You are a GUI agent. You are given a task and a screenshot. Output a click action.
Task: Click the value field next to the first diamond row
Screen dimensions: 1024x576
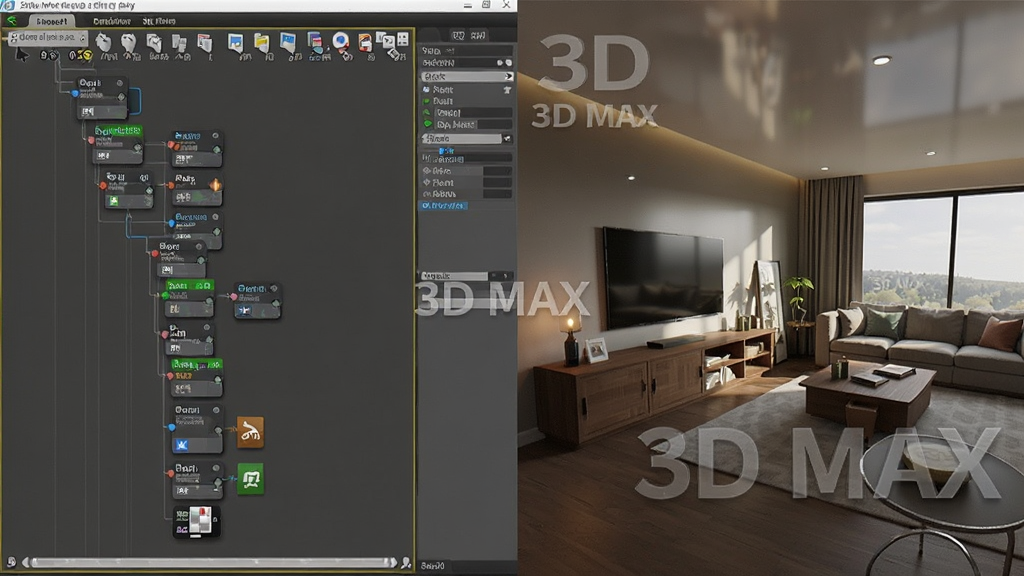click(497, 171)
